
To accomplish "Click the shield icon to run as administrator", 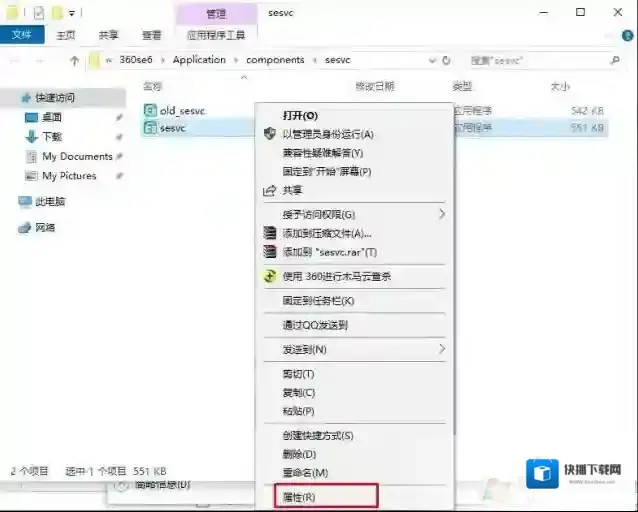I will point(269,134).
